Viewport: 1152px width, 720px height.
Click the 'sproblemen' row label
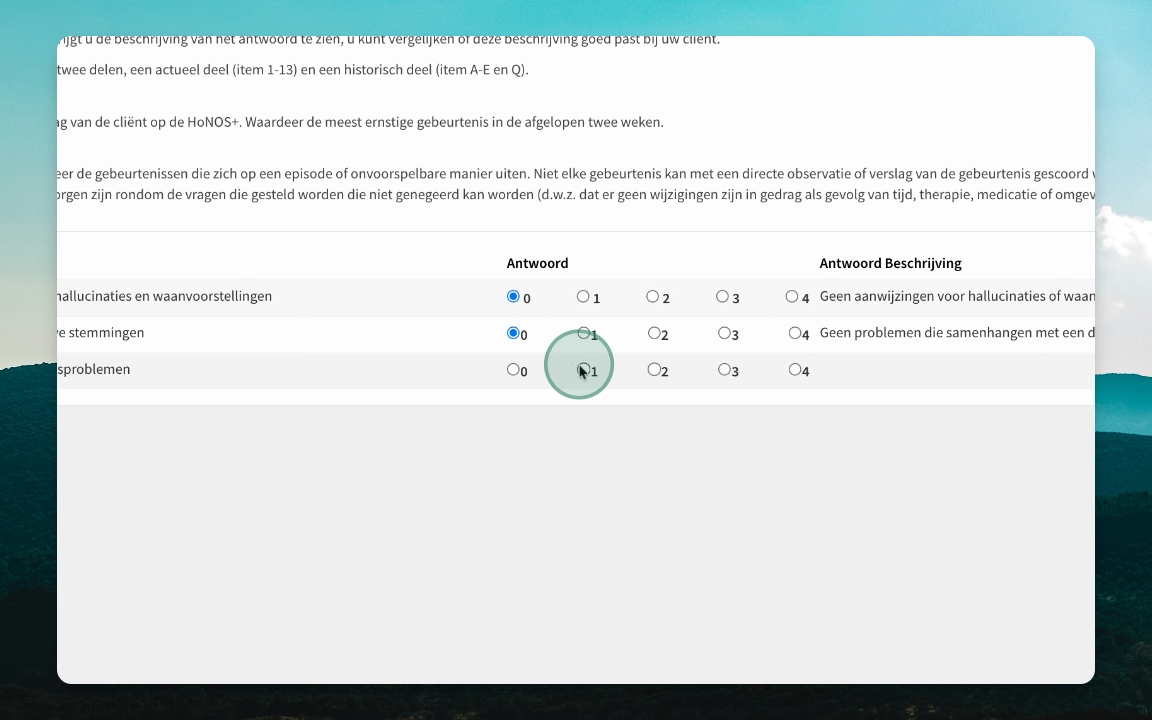click(x=94, y=370)
